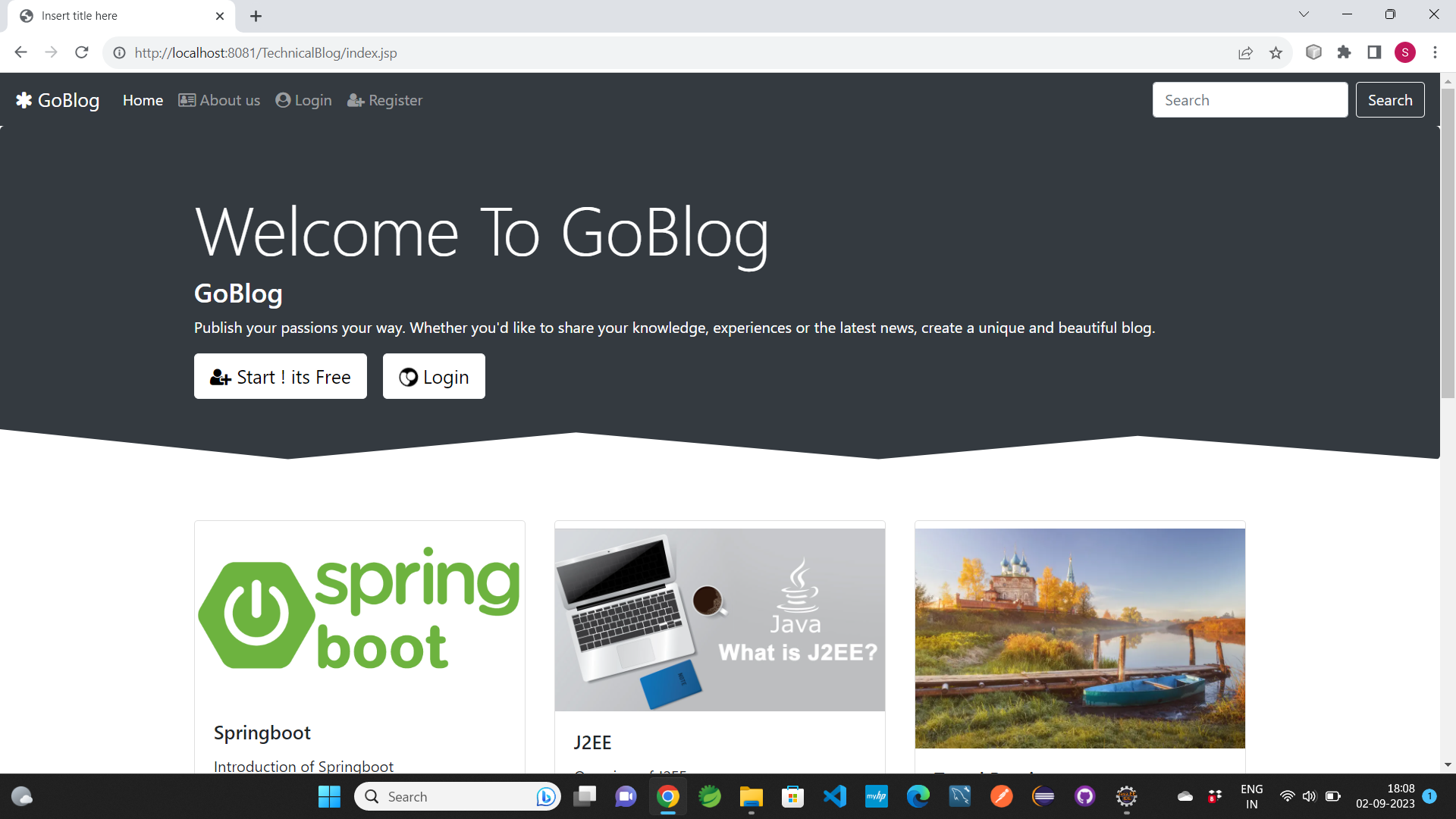This screenshot has height=819, width=1456.
Task: Open Chrome profile avatar S
Action: pos(1404,52)
